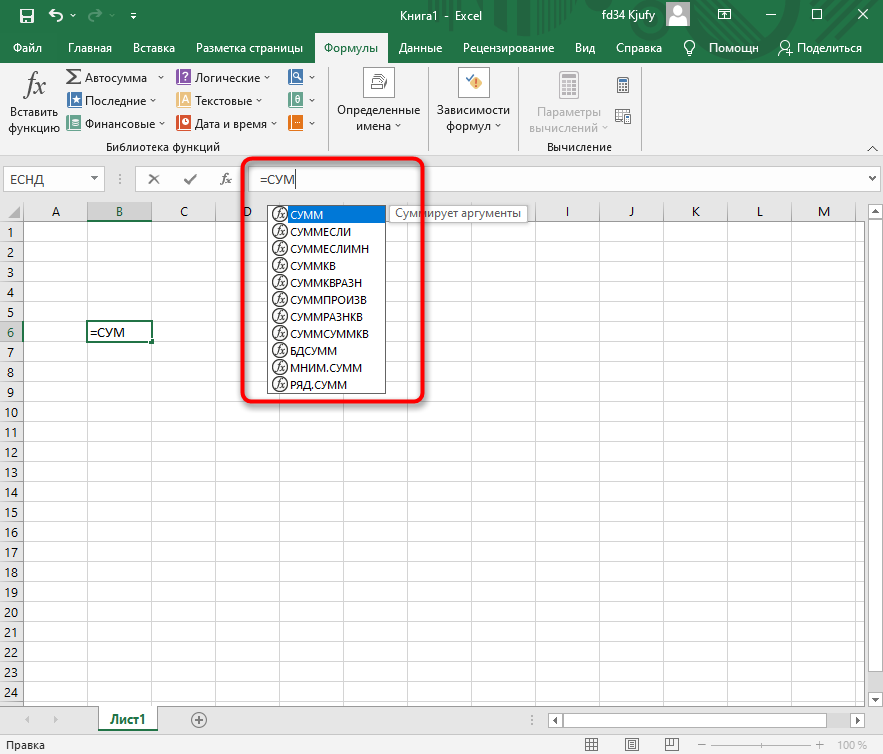Confirm the formula with the checkmark icon

click(x=189, y=179)
